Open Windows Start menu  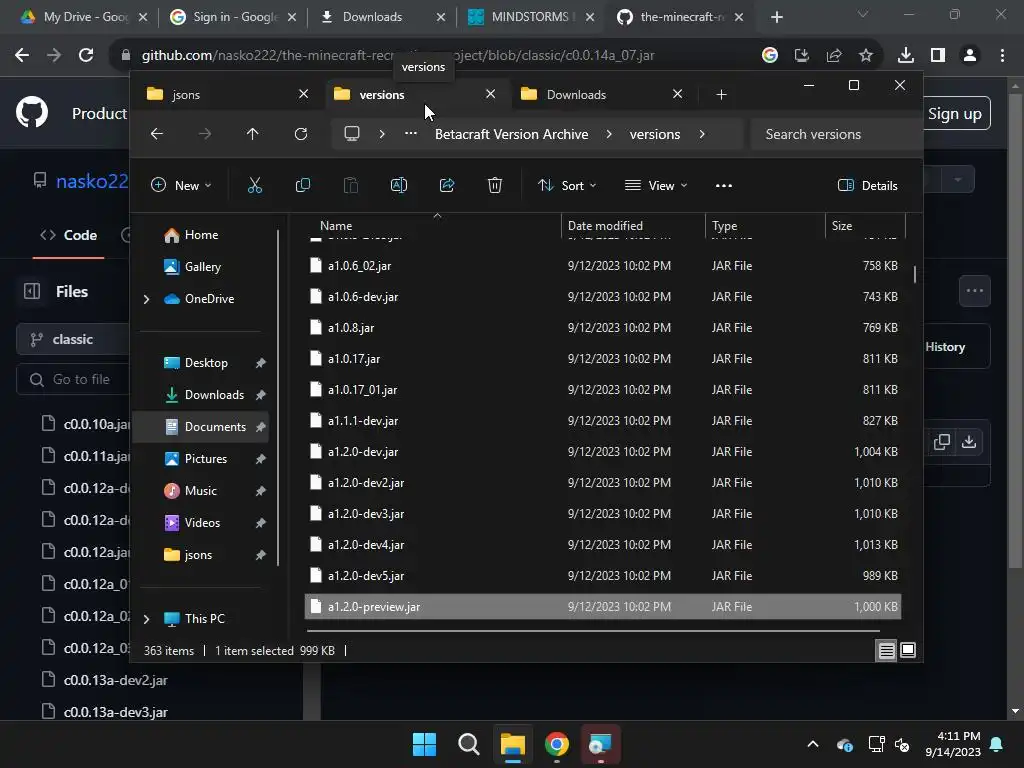coord(424,744)
